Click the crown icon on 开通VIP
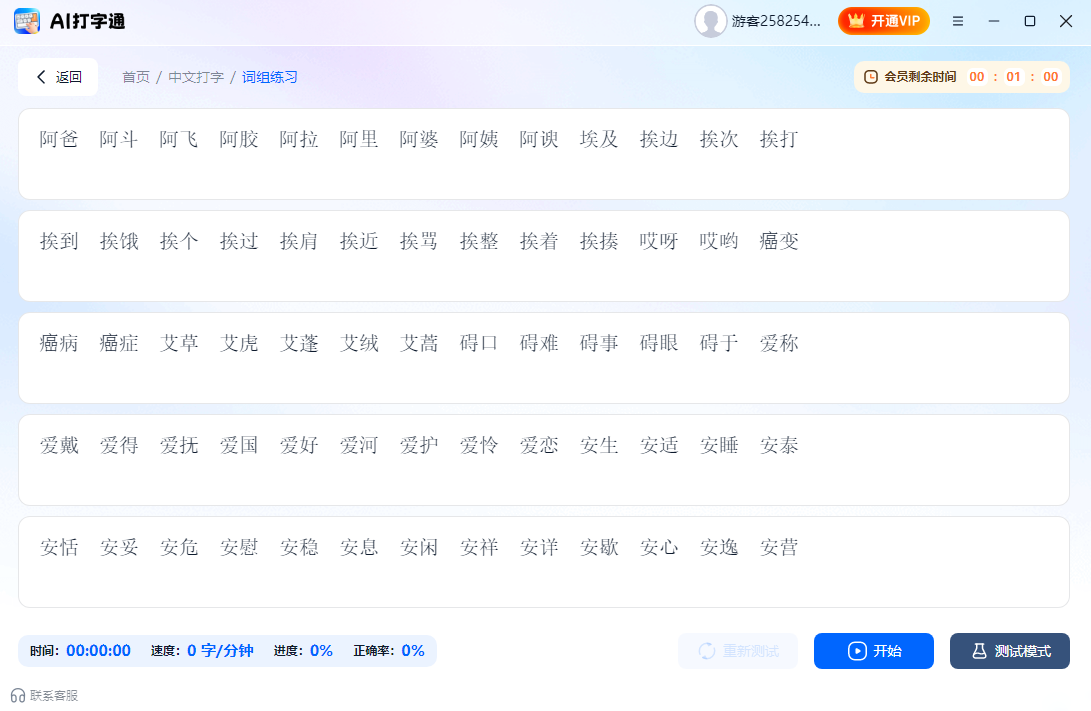The height and width of the screenshot is (711, 1091). click(856, 21)
